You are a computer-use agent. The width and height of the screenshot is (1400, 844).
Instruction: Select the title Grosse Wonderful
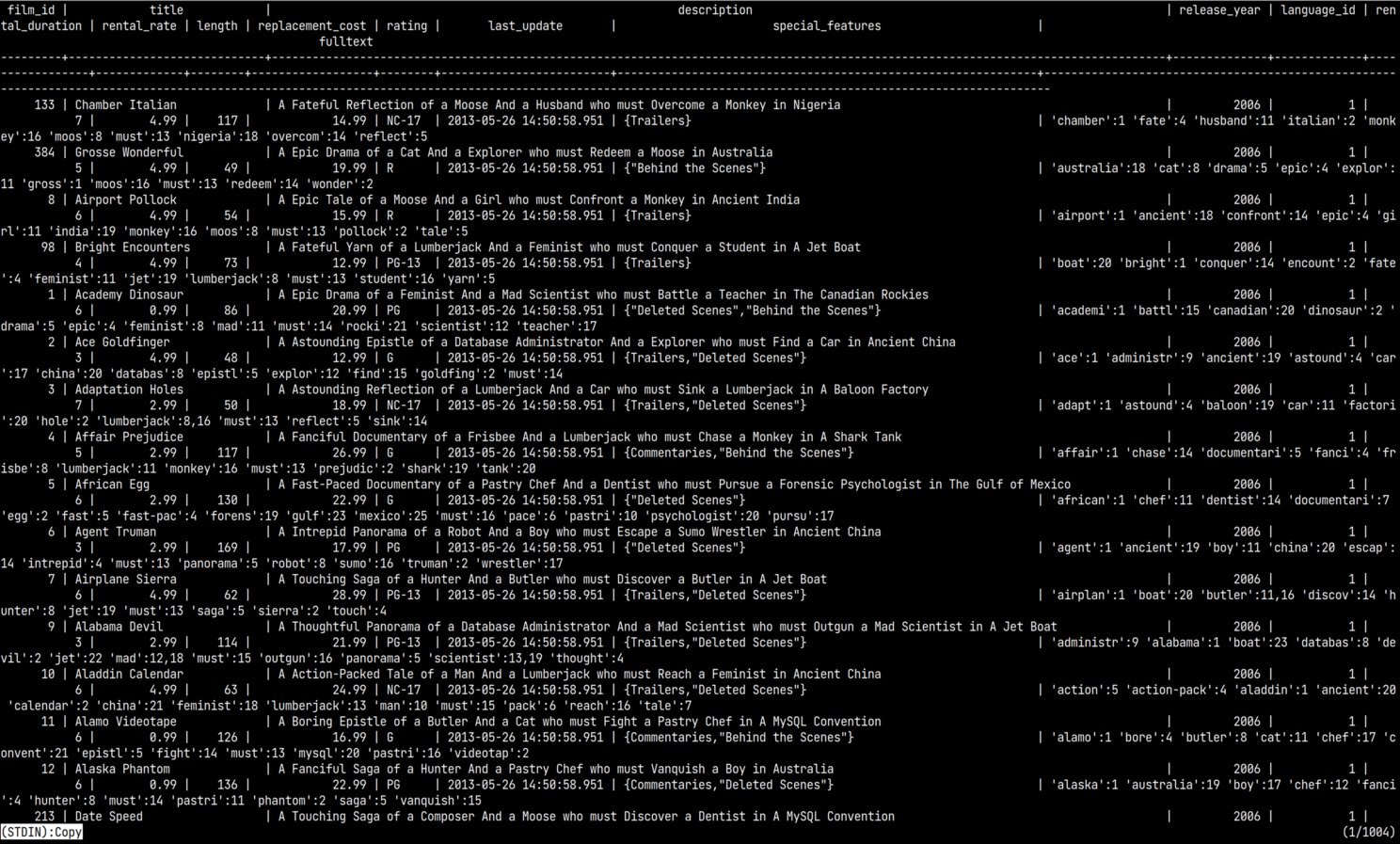point(129,152)
